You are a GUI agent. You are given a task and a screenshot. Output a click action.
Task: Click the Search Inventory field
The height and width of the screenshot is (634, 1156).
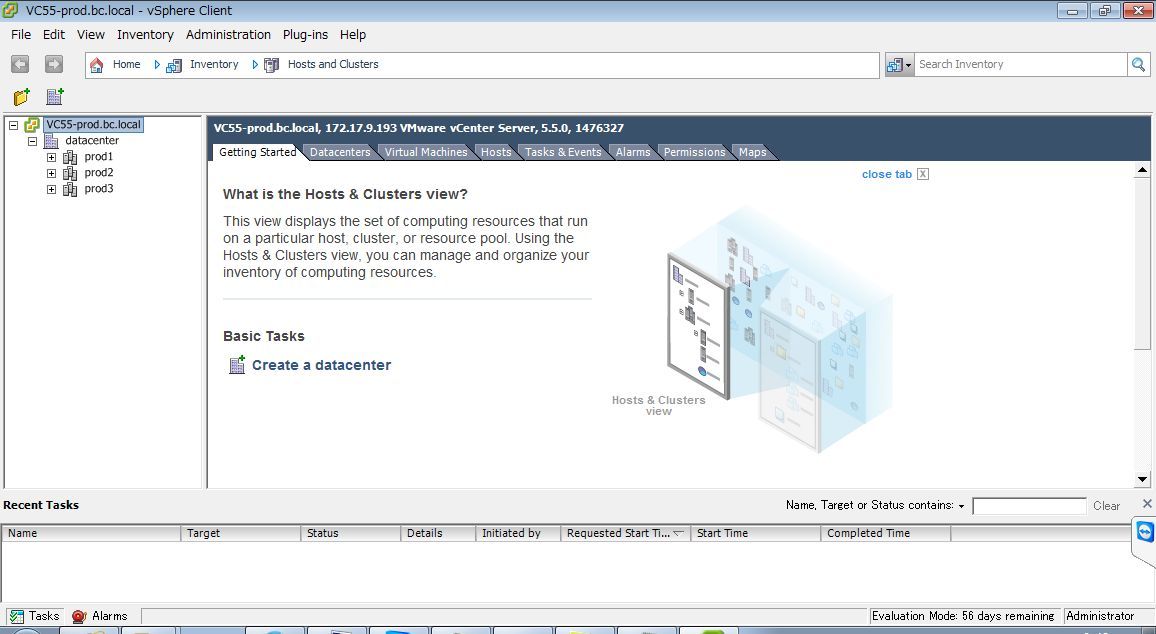pos(1020,64)
